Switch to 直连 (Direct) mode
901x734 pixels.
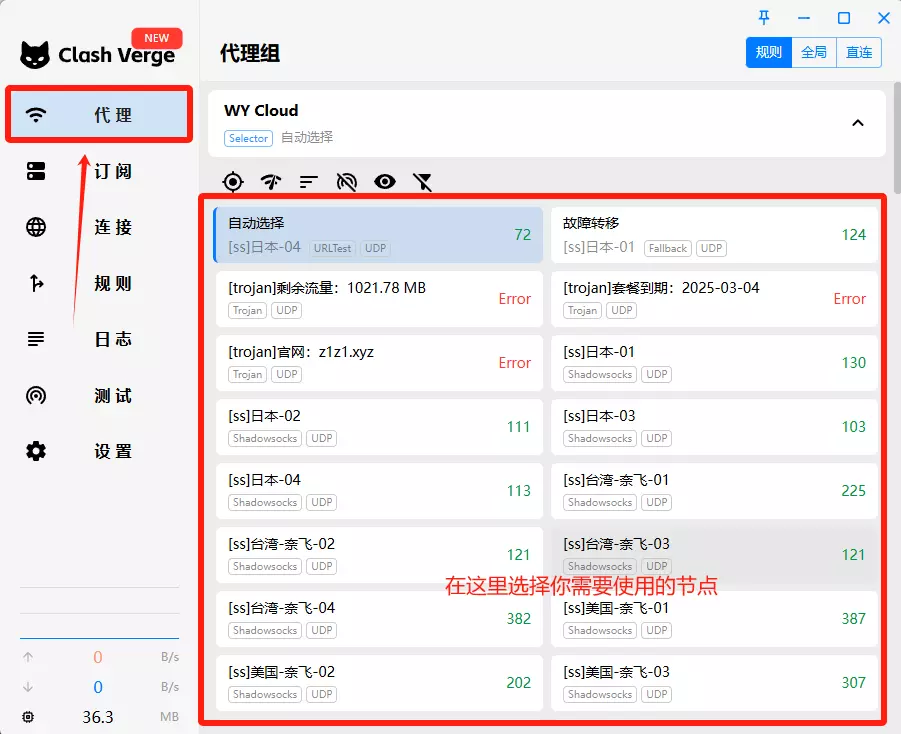(x=859, y=53)
